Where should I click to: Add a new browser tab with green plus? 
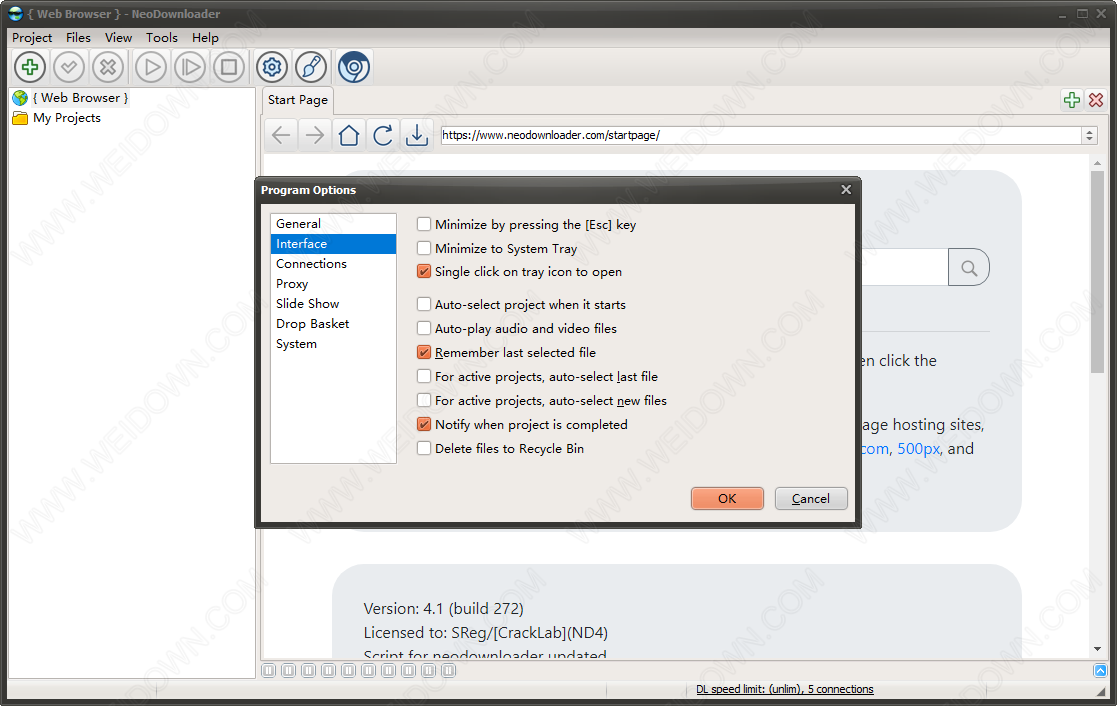coord(1071,100)
